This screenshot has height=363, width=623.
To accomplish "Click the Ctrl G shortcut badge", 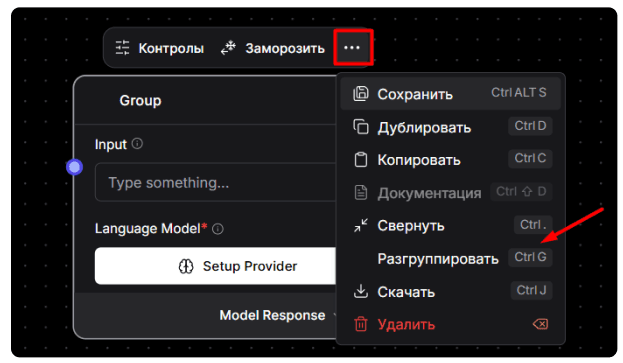I will (x=530, y=257).
